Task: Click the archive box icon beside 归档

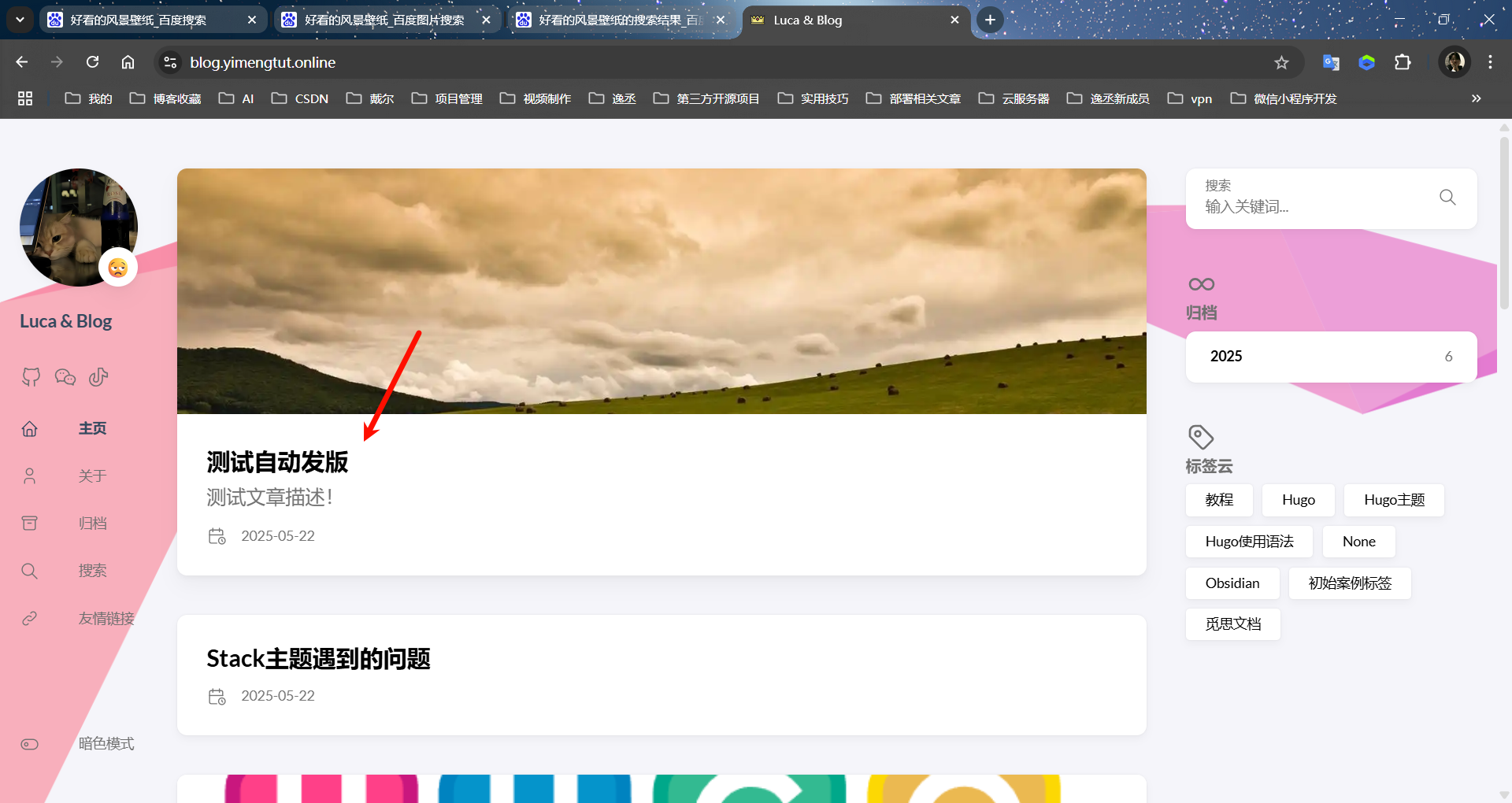Action: click(30, 524)
